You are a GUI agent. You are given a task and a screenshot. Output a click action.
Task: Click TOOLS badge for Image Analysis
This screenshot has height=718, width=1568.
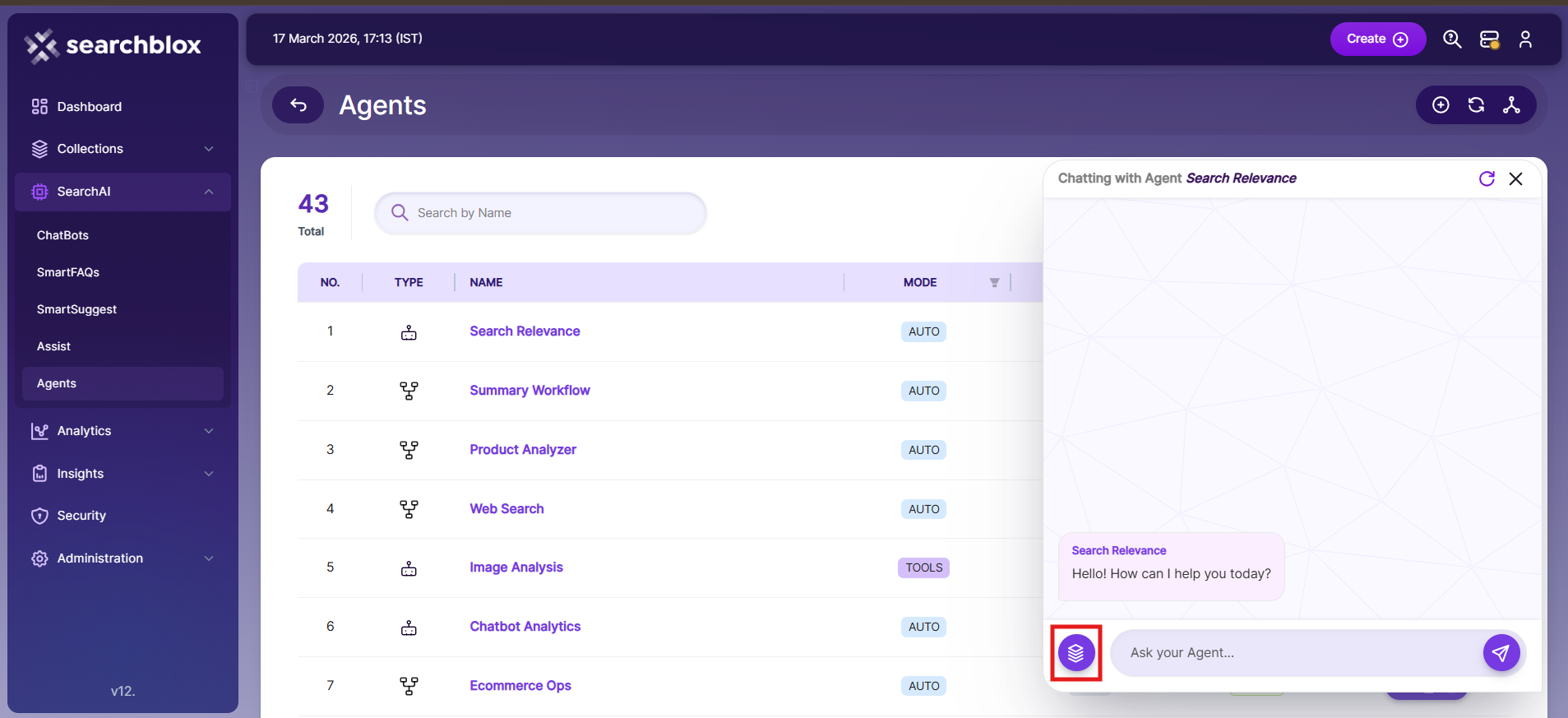tap(923, 567)
